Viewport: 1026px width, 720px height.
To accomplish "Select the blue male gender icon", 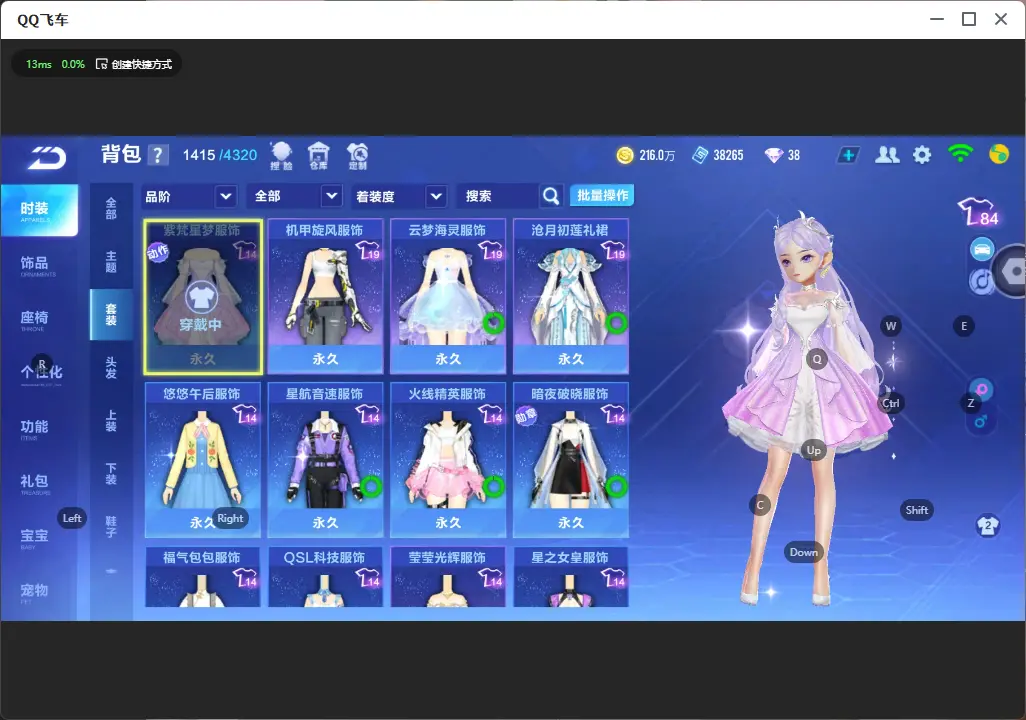I will (x=980, y=421).
